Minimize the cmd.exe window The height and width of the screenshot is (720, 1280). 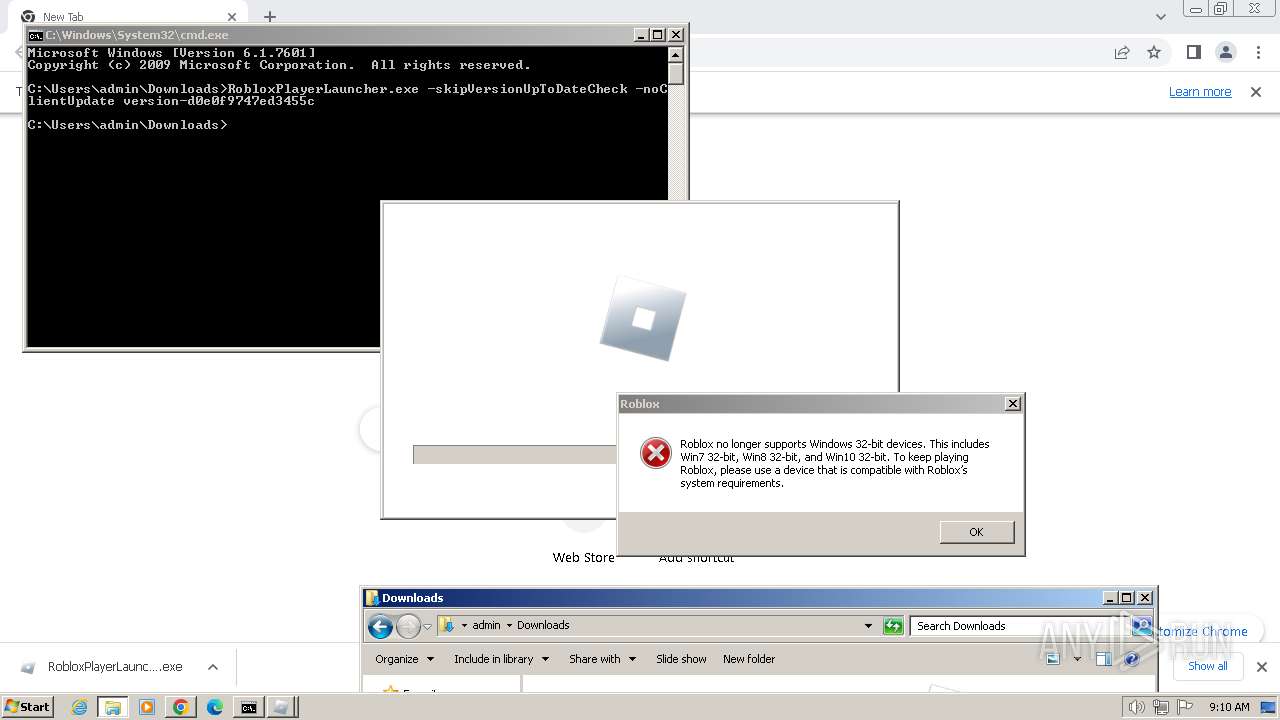[x=642, y=35]
